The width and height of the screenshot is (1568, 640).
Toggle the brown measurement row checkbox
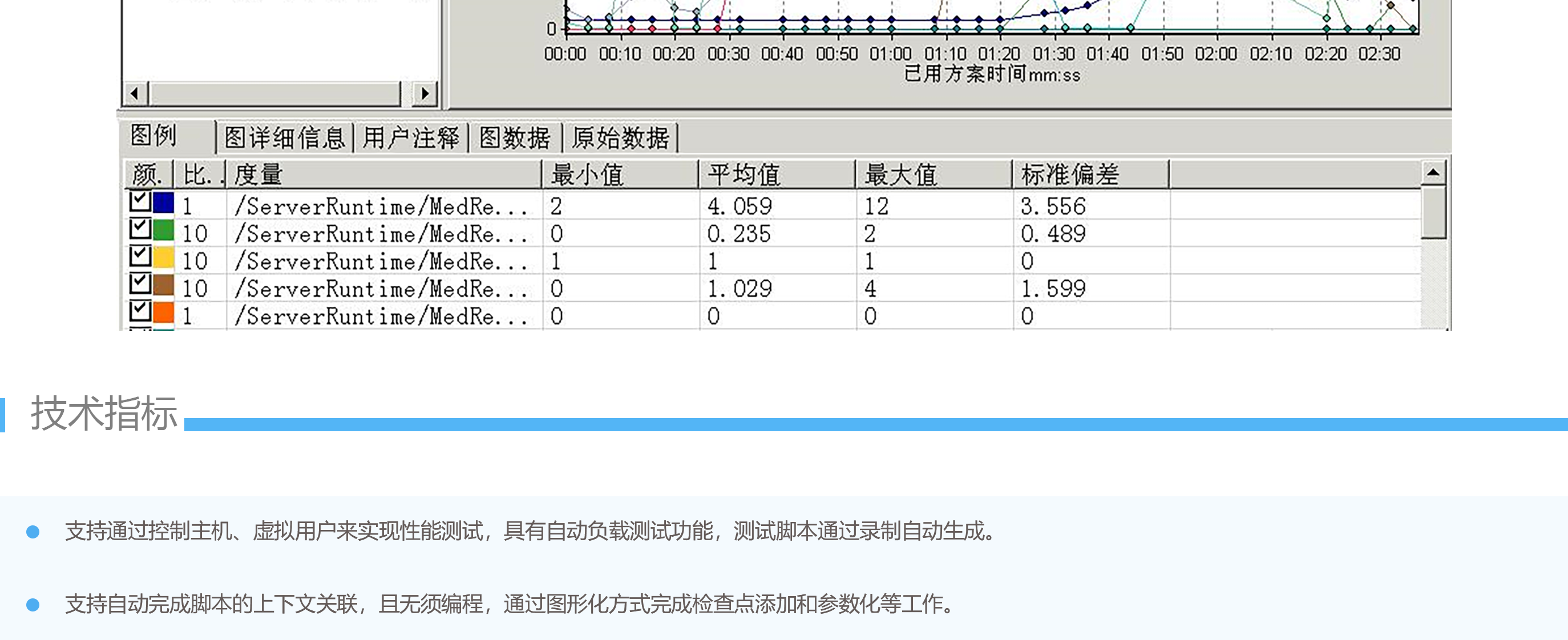[x=140, y=284]
